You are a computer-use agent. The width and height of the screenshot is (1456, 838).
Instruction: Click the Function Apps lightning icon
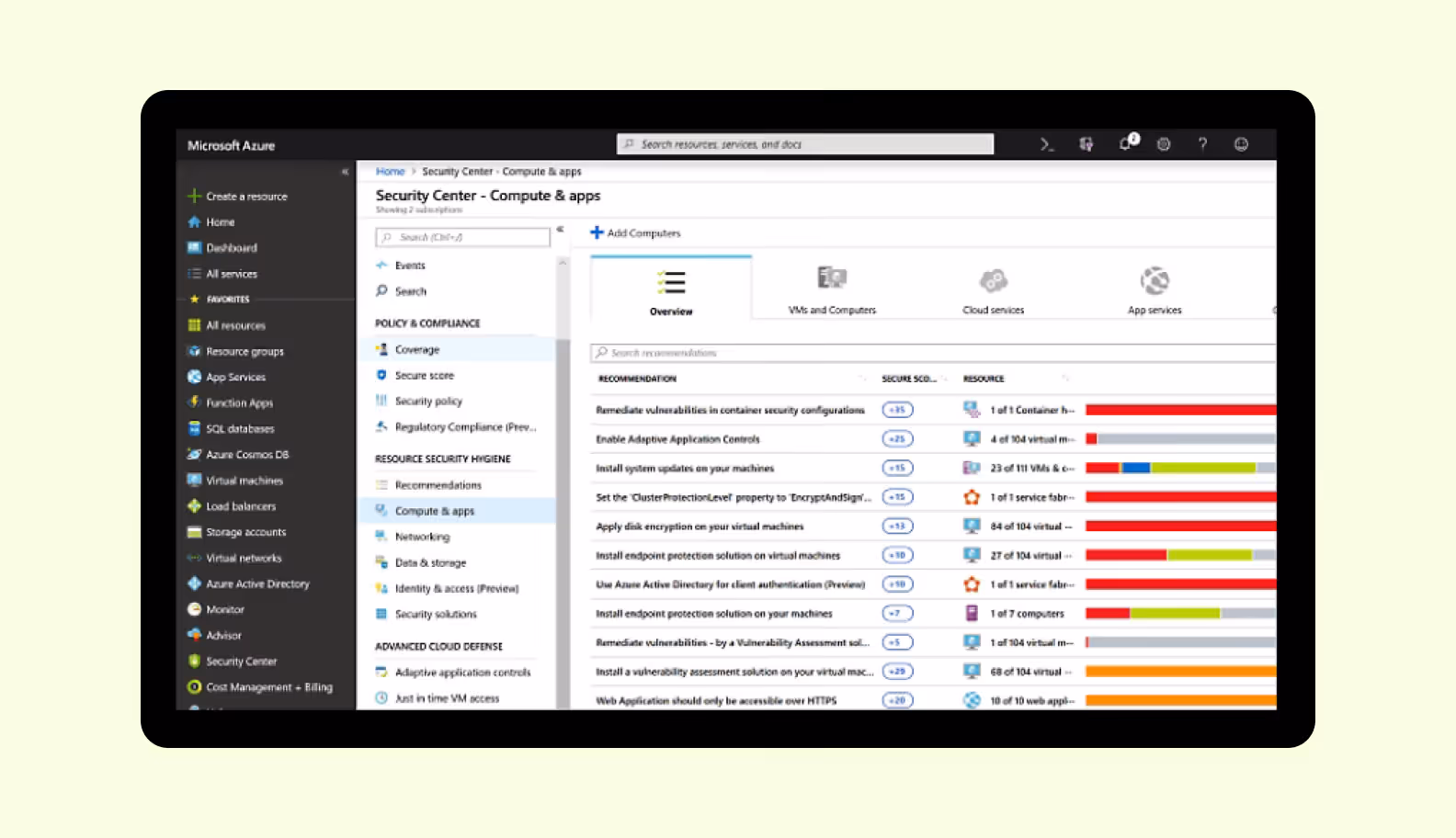194,402
